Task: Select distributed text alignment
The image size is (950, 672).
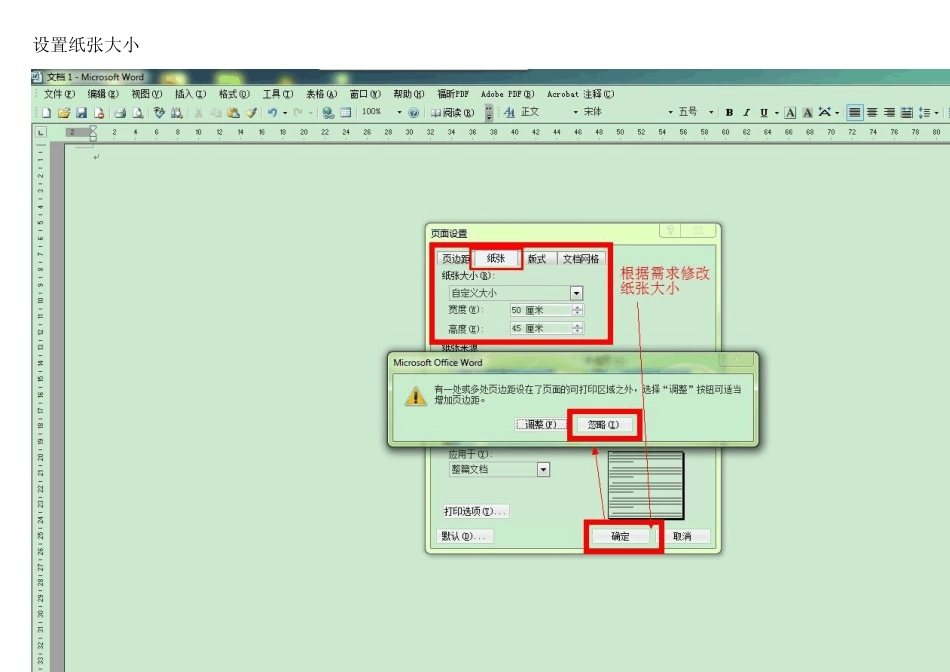Action: click(906, 113)
